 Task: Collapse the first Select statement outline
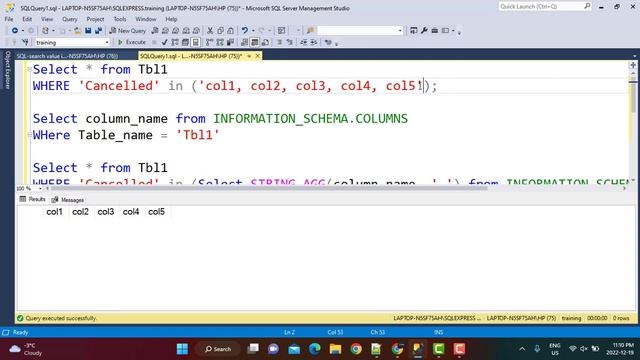pyautogui.click(x=29, y=69)
